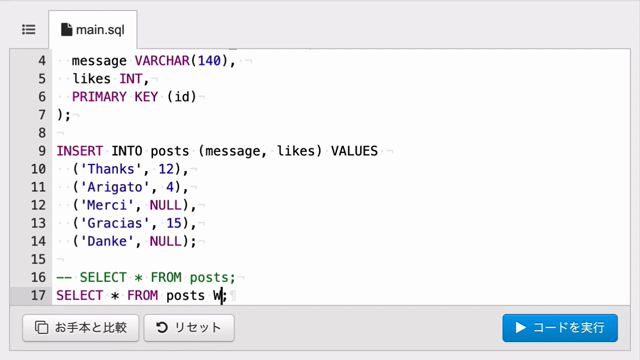Click the お手本と比較 compare button
This screenshot has height=360, width=640.
(81, 327)
